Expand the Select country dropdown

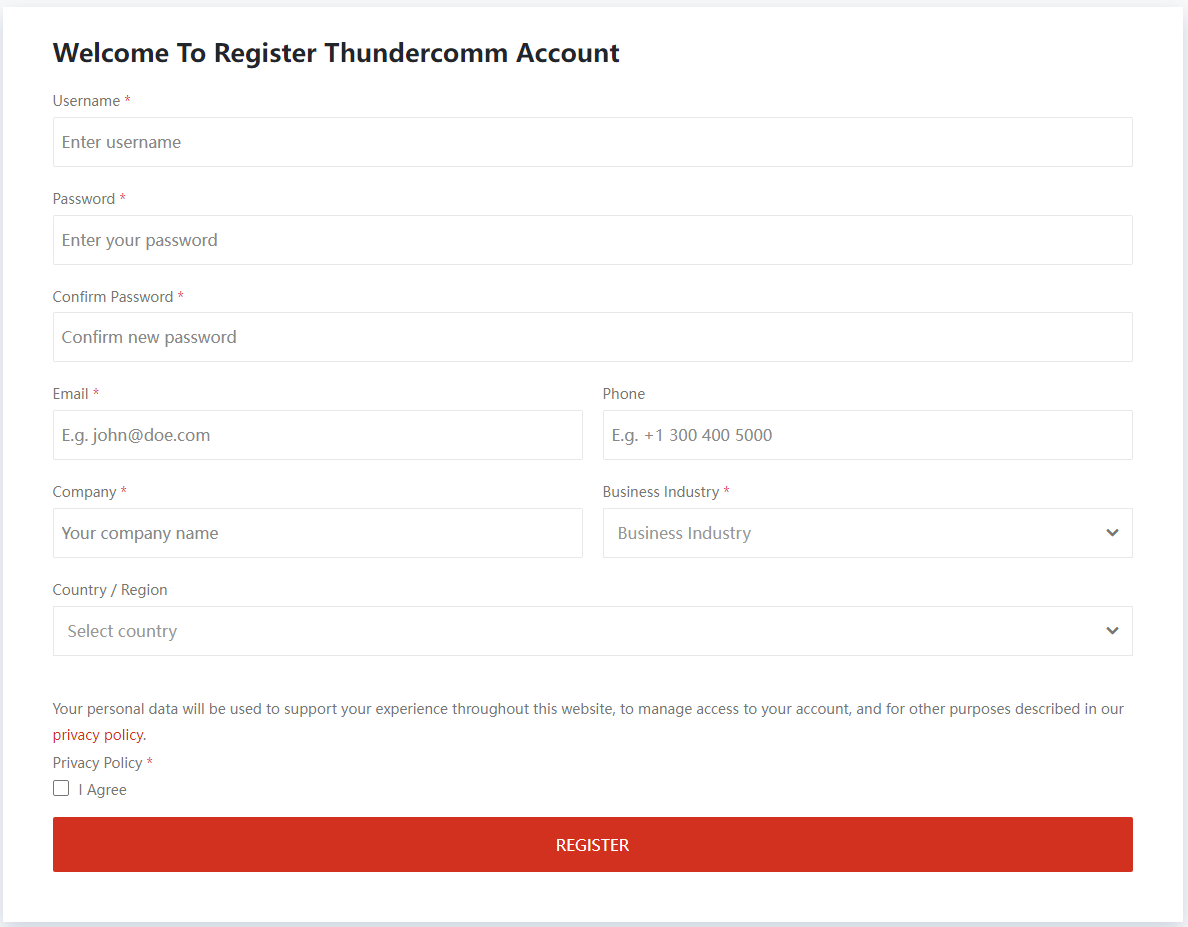coord(592,631)
